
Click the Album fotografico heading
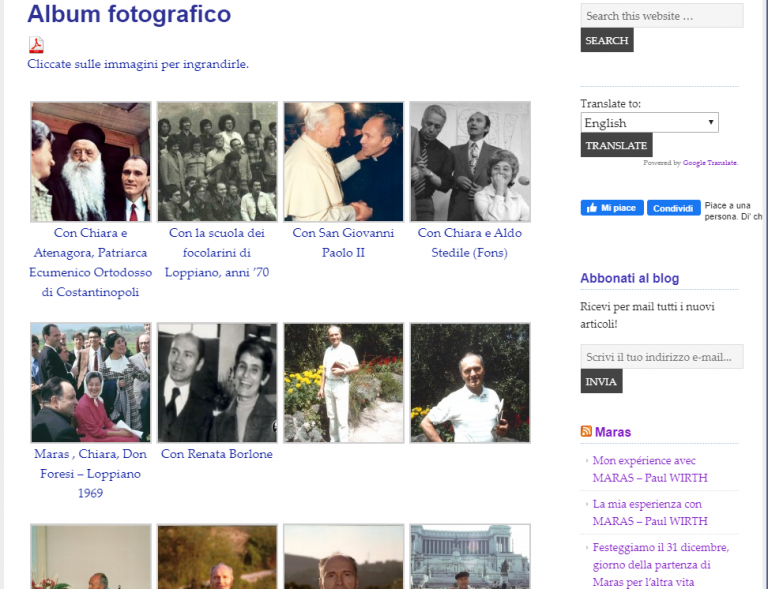tap(129, 14)
